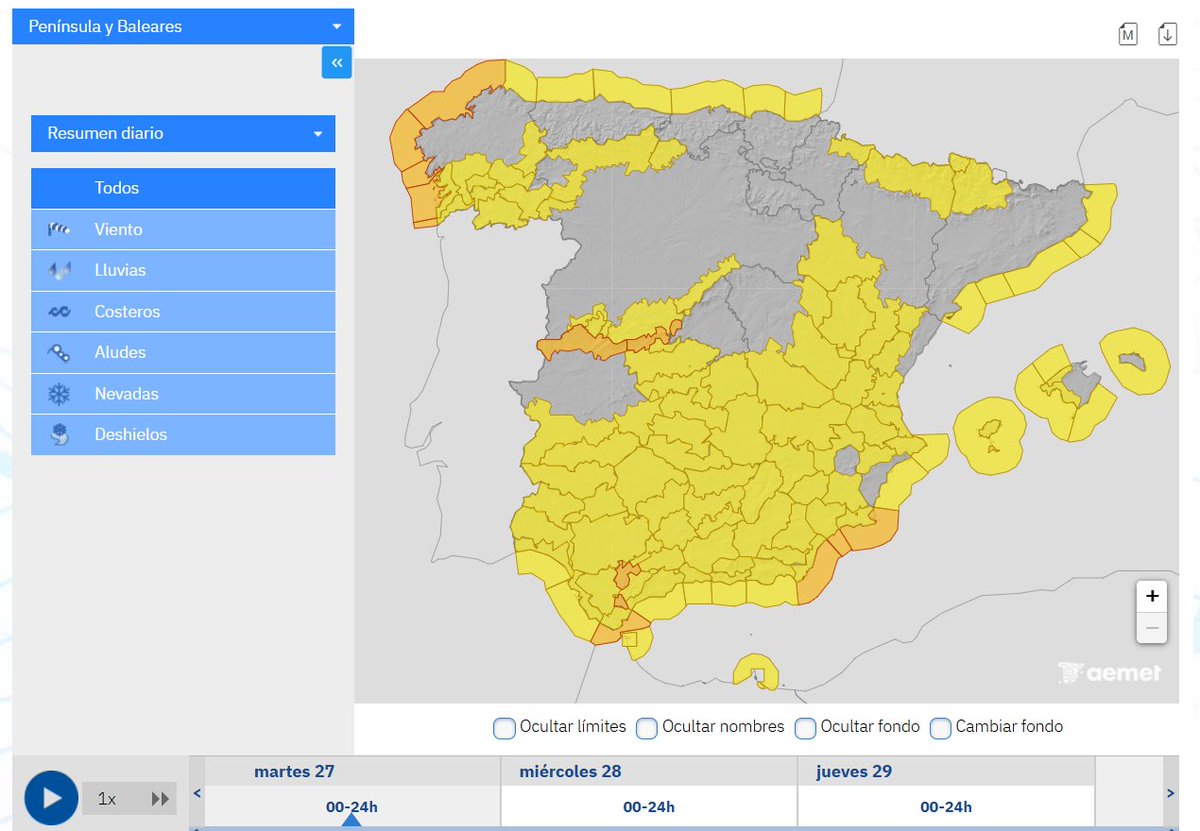This screenshot has width=1200, height=831.
Task: Click the M map layer icon top right
Action: point(1128,33)
